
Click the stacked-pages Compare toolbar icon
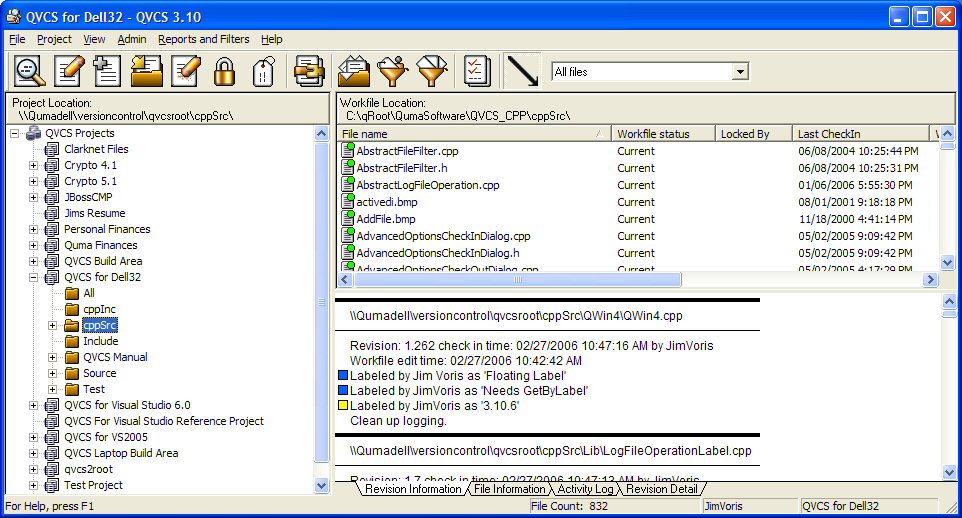click(309, 71)
